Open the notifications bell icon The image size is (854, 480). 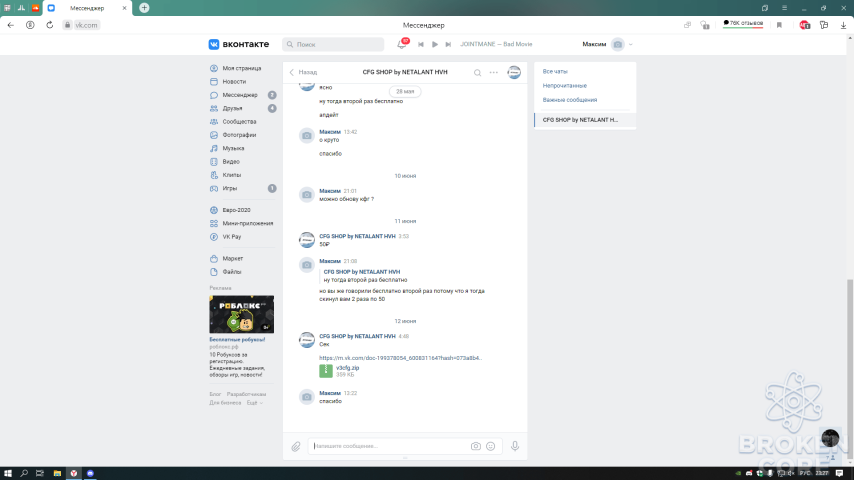(401, 44)
